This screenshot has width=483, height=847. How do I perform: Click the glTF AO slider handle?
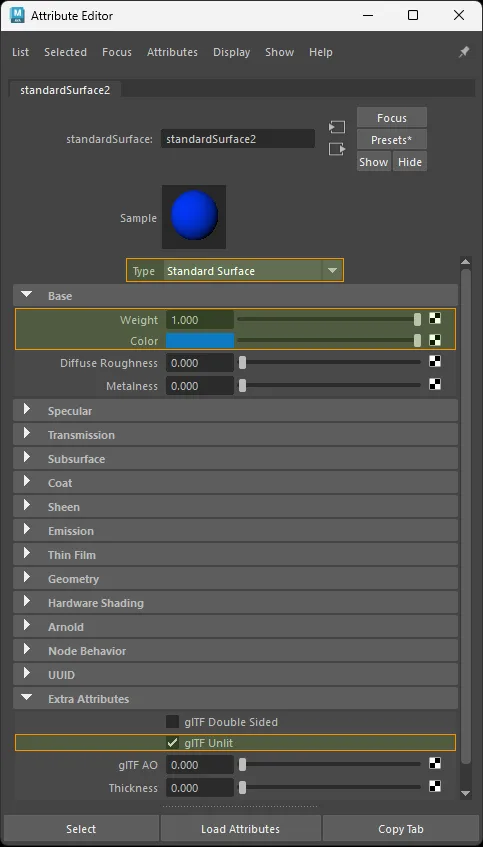tap(243, 764)
